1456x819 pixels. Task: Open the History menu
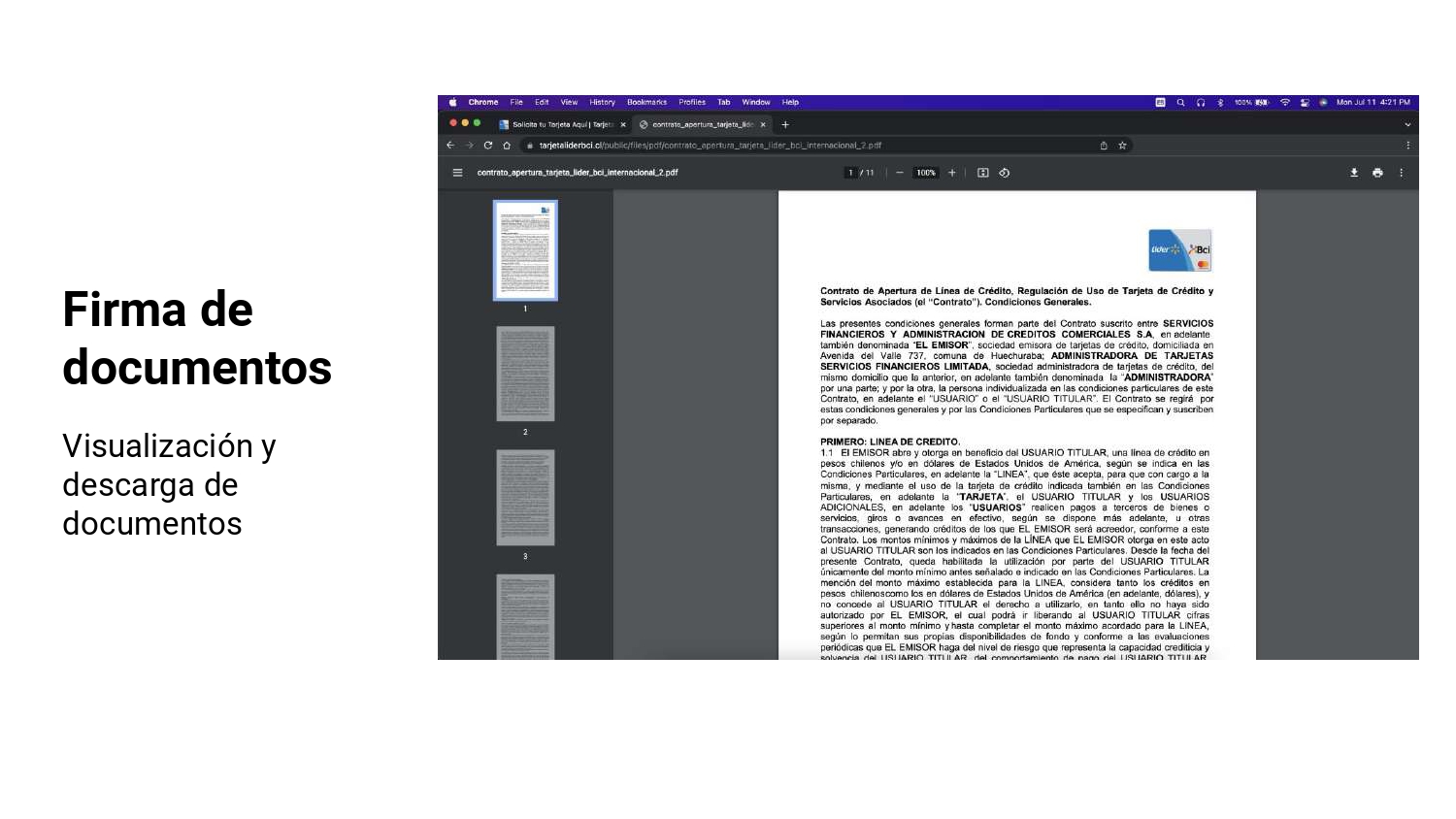coord(602,102)
